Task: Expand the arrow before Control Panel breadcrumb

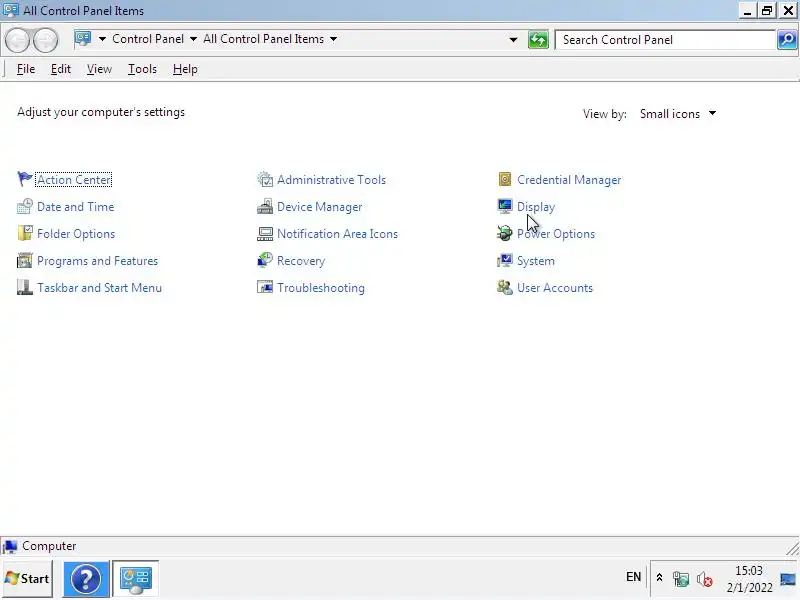Action: pos(102,39)
